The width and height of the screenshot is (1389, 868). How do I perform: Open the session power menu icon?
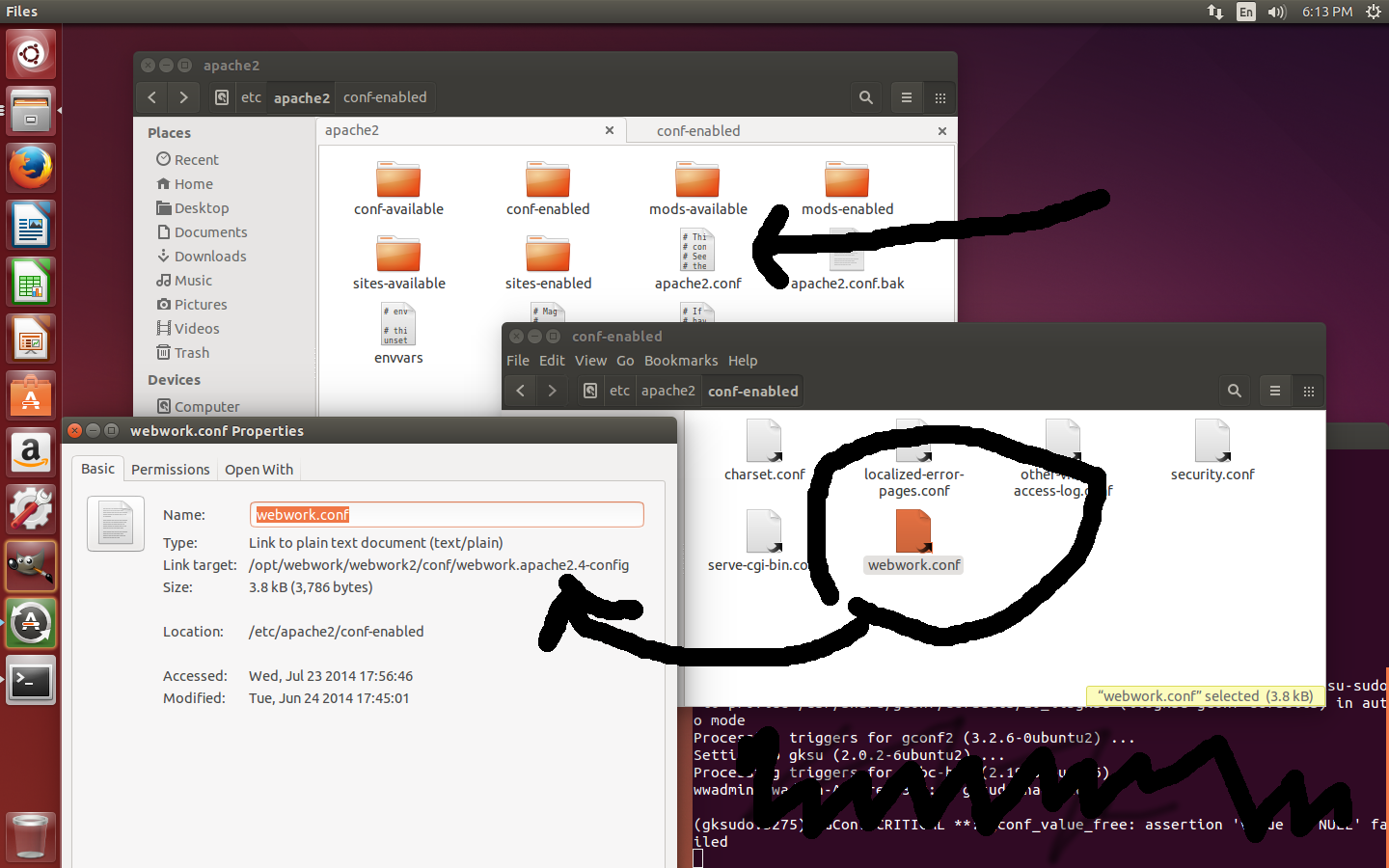1374,12
